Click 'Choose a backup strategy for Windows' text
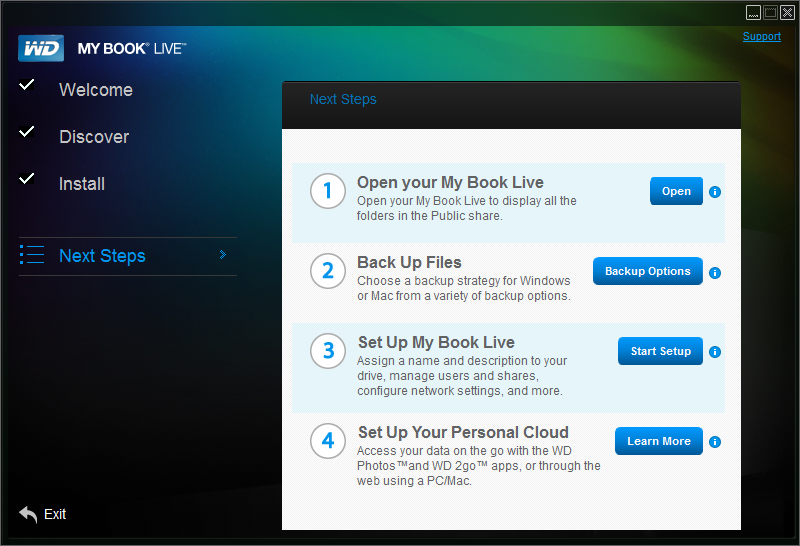Screen dimensions: 800x546 pyautogui.click(x=463, y=281)
